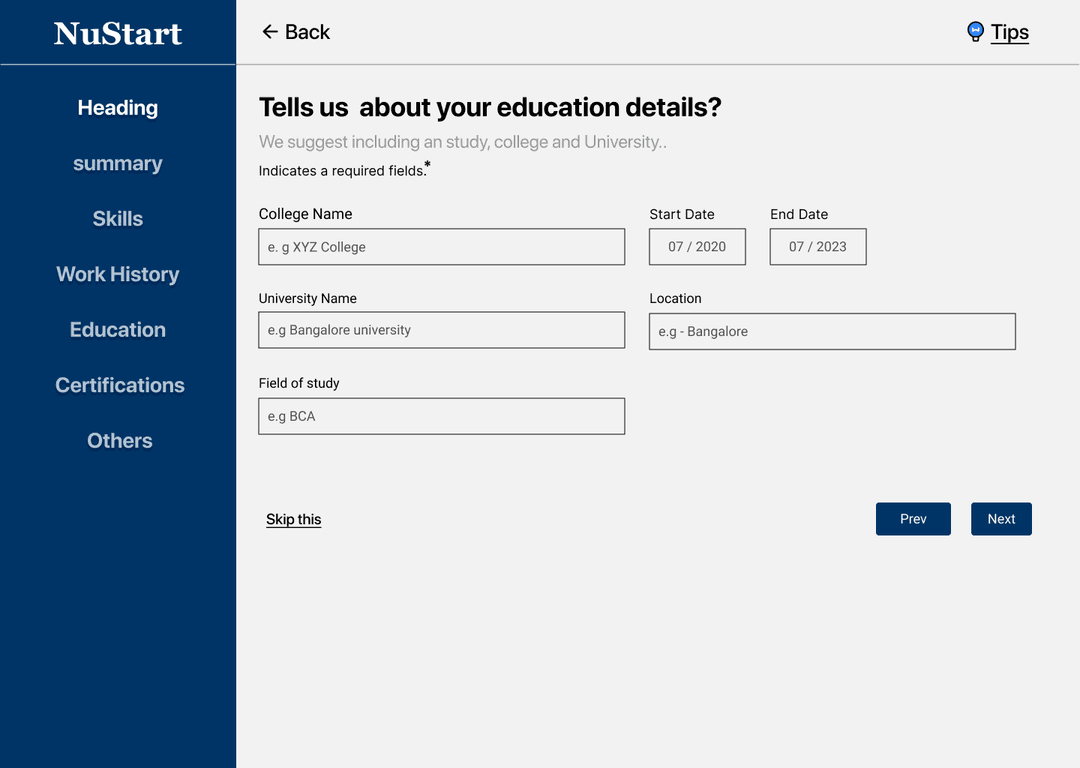
Task: Go to the Heading section
Action: pos(118,108)
